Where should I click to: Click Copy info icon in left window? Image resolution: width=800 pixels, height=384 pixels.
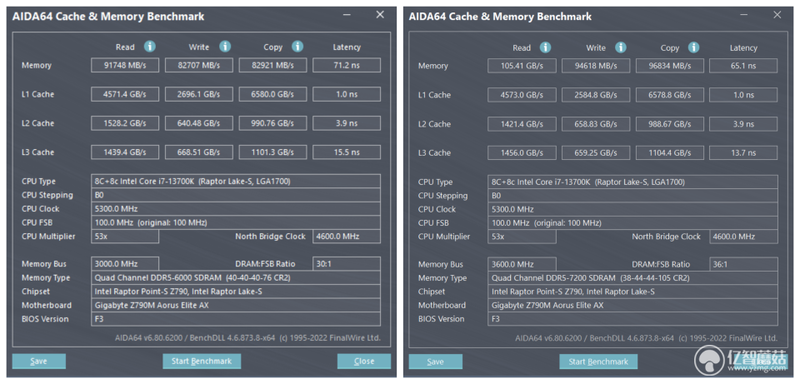(298, 47)
